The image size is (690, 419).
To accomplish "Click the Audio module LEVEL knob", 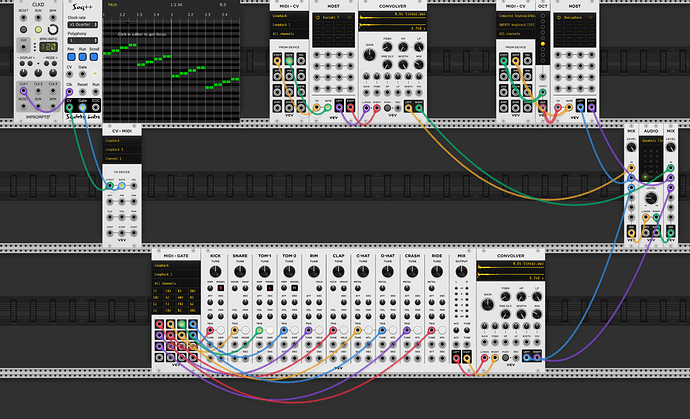I will tap(651, 198).
